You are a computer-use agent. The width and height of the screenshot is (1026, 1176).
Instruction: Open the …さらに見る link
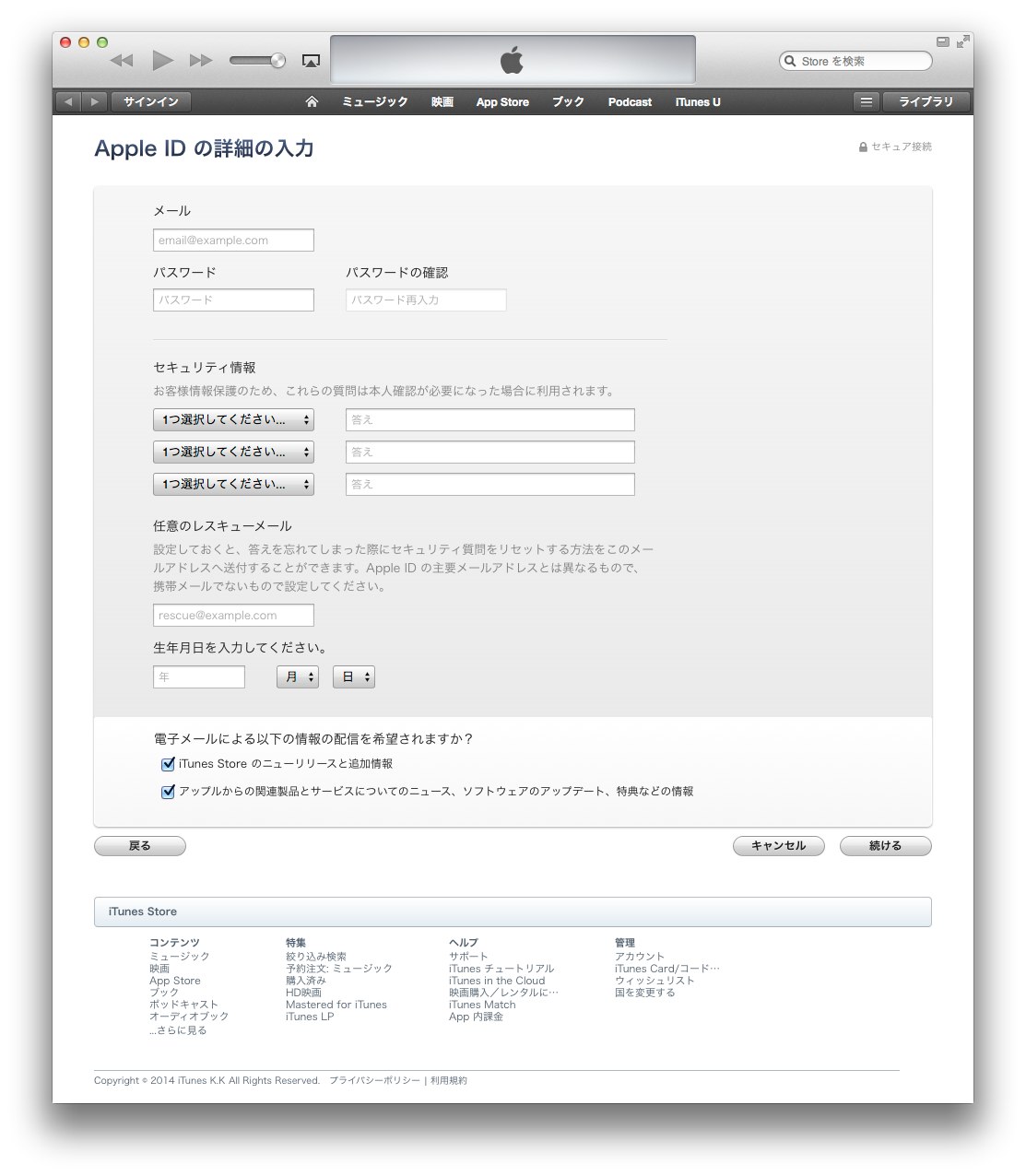click(178, 1030)
